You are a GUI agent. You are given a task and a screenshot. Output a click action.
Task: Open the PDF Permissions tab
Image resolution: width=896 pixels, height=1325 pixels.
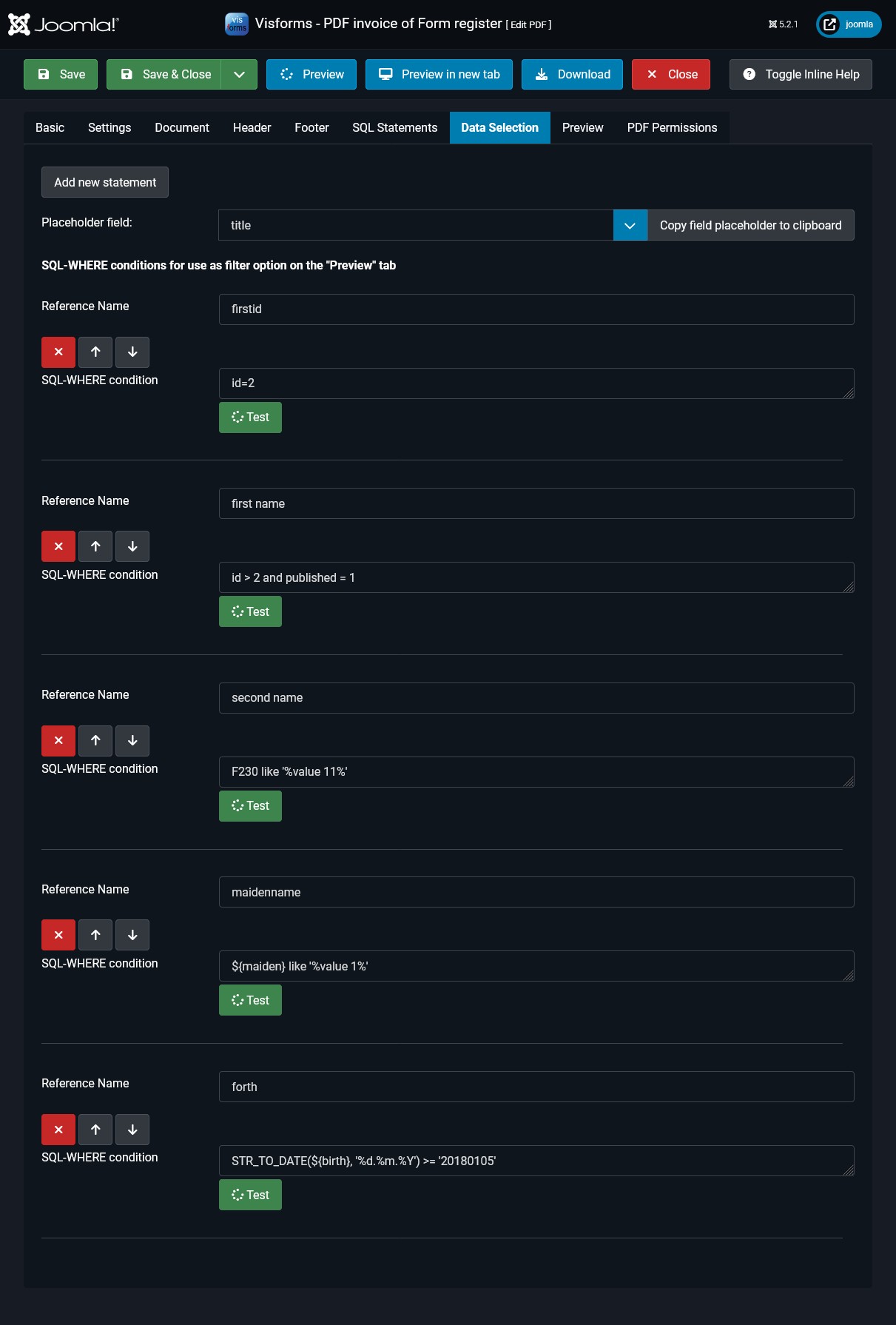[672, 128]
